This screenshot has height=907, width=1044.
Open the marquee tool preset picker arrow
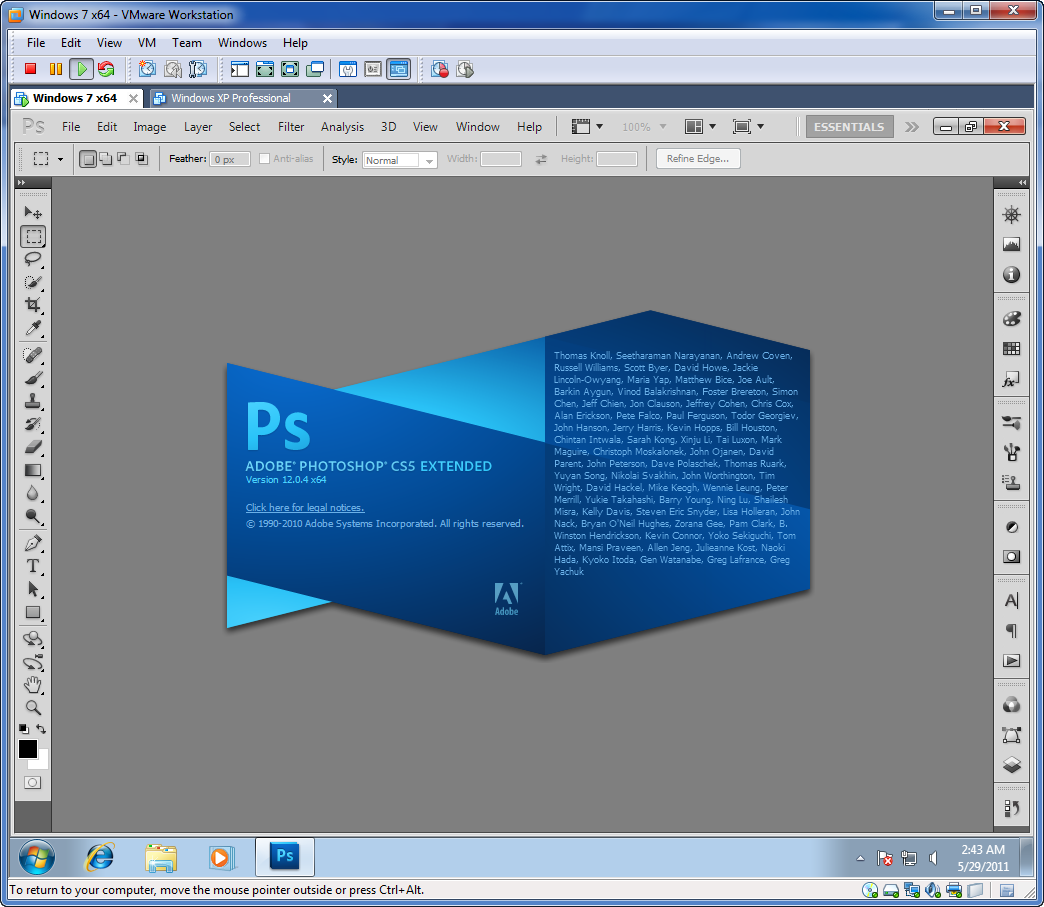tap(61, 159)
